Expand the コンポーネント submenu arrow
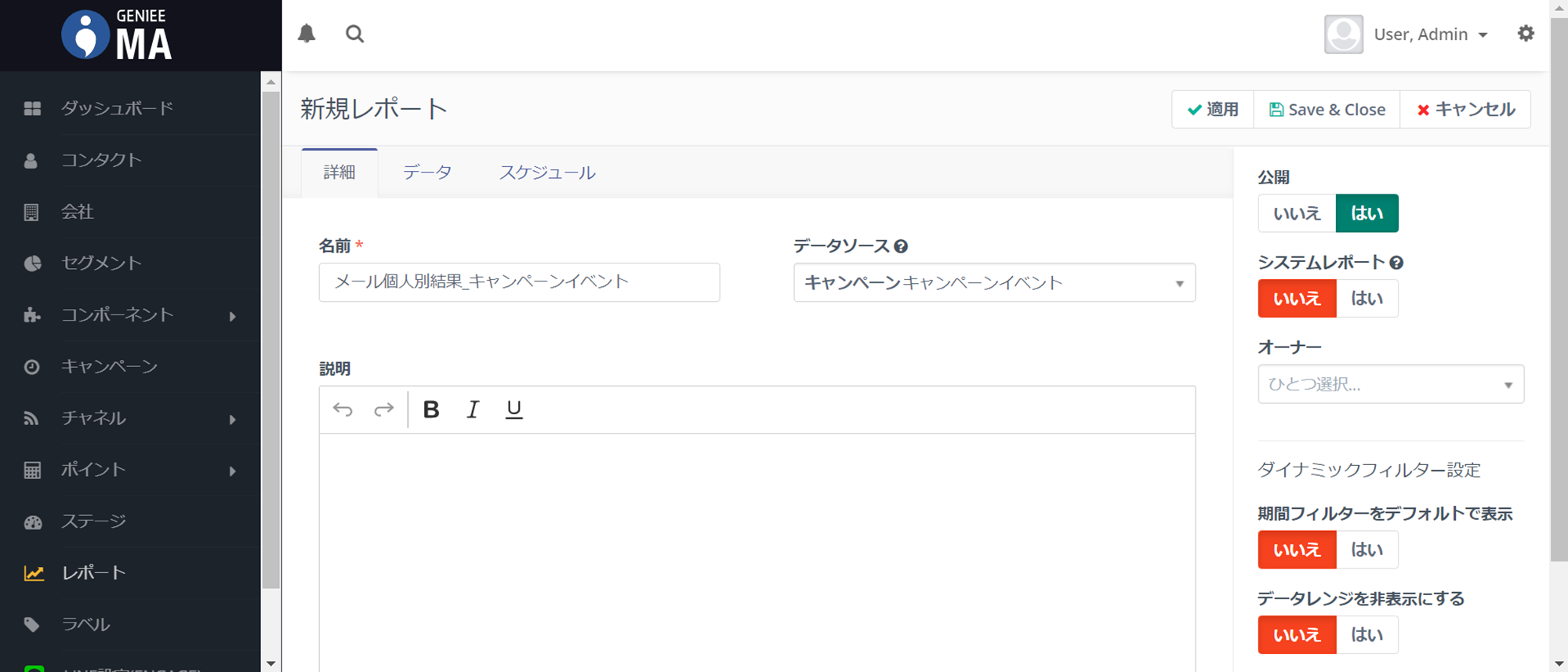 click(232, 316)
